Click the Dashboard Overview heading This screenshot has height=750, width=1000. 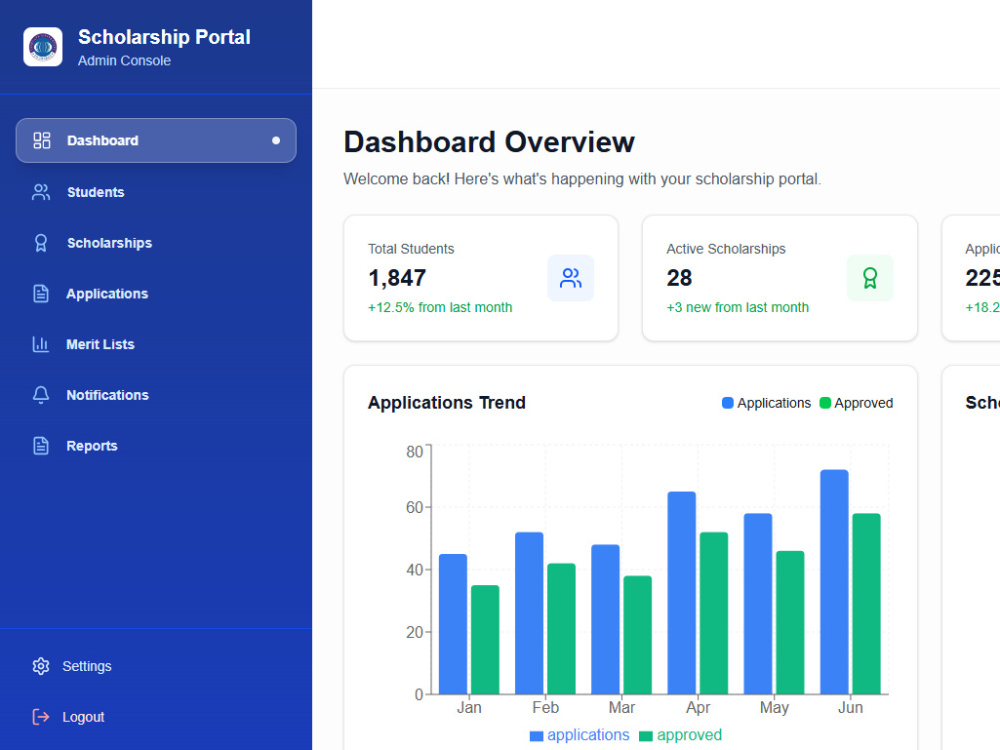[x=489, y=142]
